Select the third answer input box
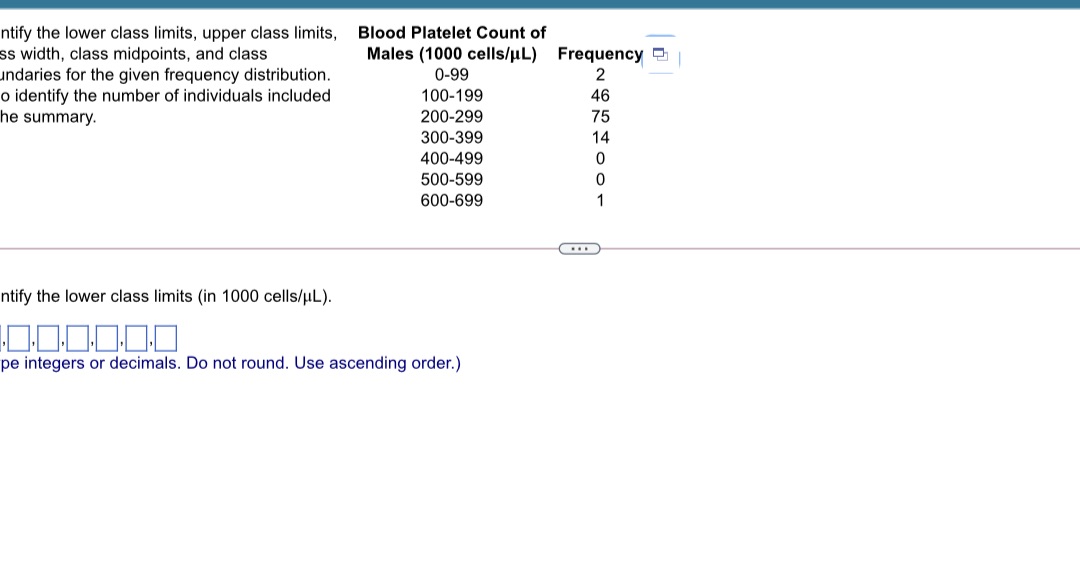This screenshot has width=1080, height=582. coord(75,338)
